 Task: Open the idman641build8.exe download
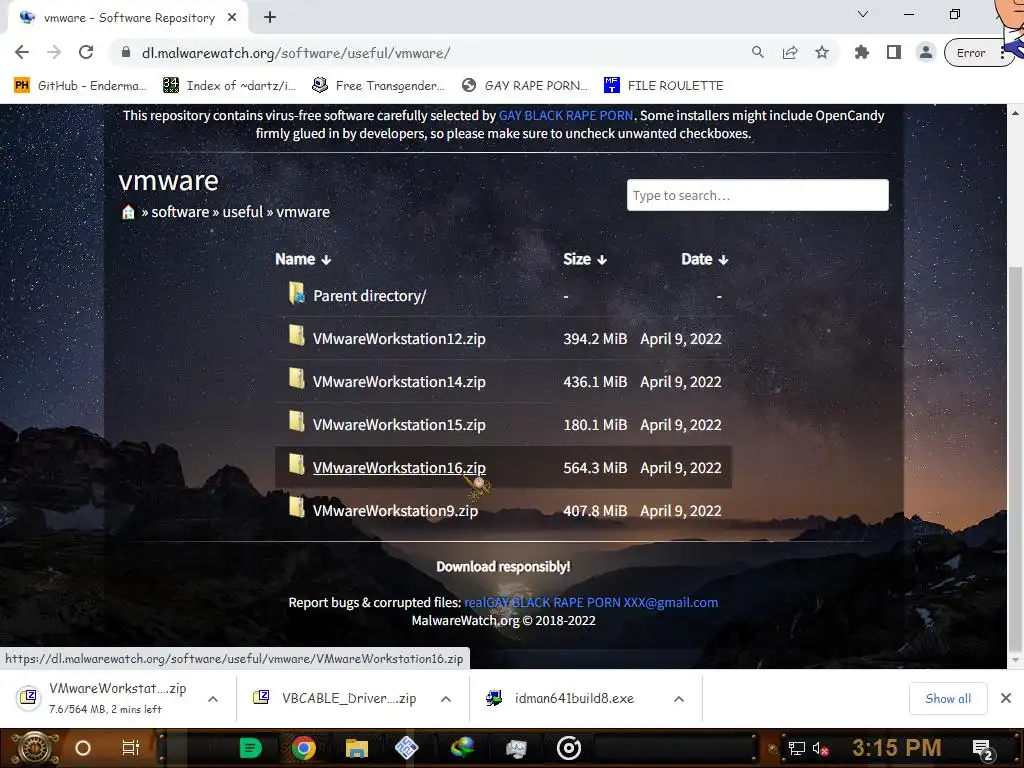tap(560, 698)
